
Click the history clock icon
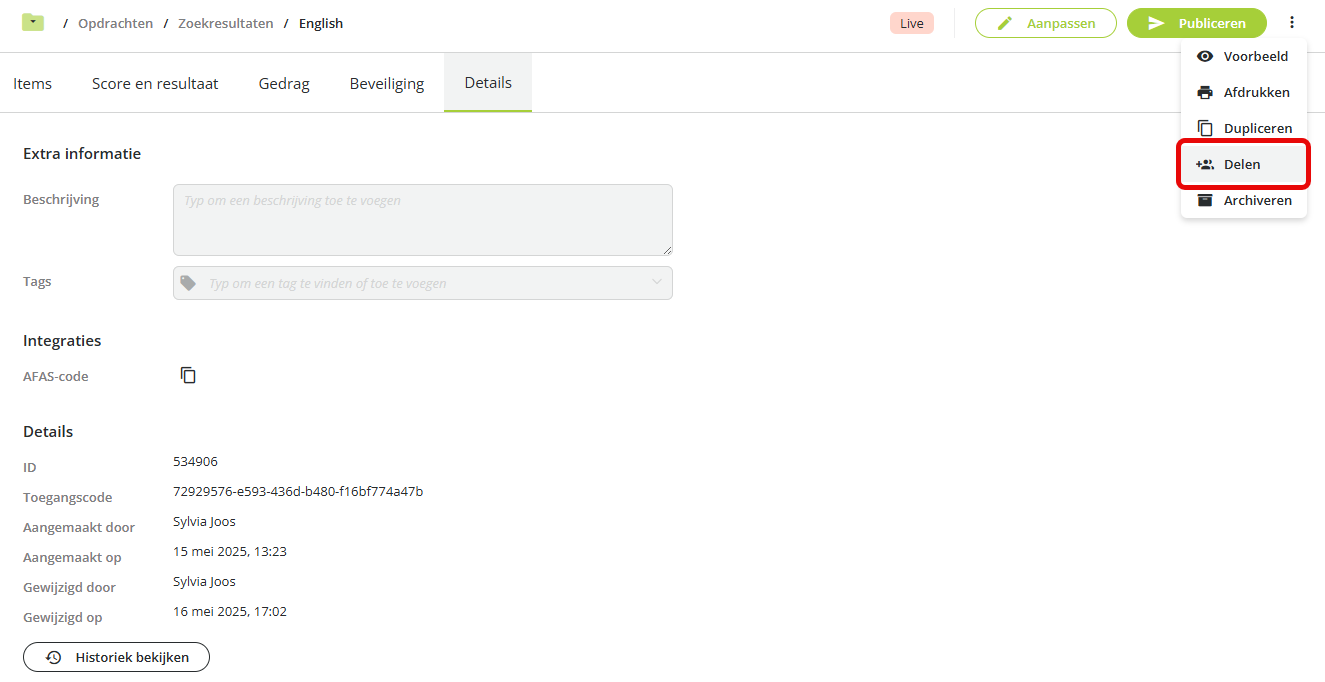tap(54, 657)
